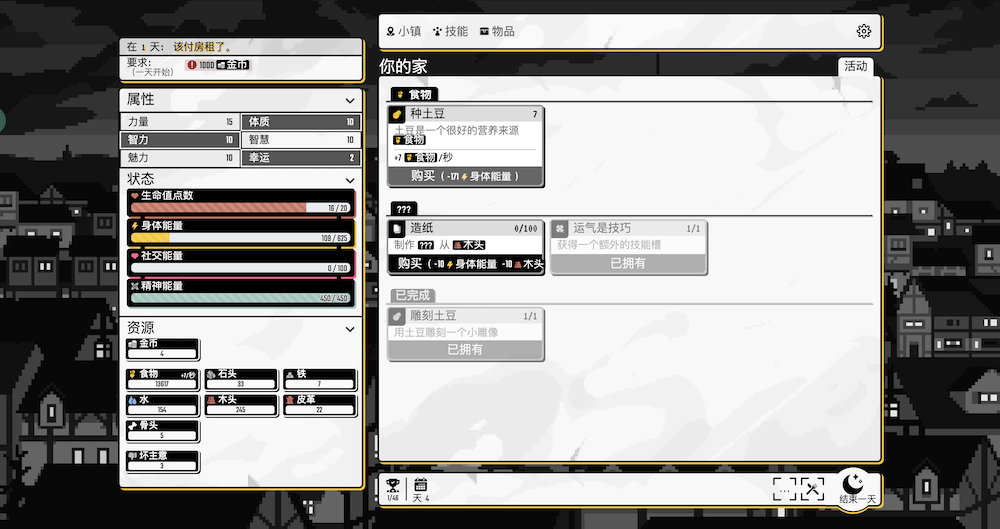Click the bracketed ellipsis icon

785,488
